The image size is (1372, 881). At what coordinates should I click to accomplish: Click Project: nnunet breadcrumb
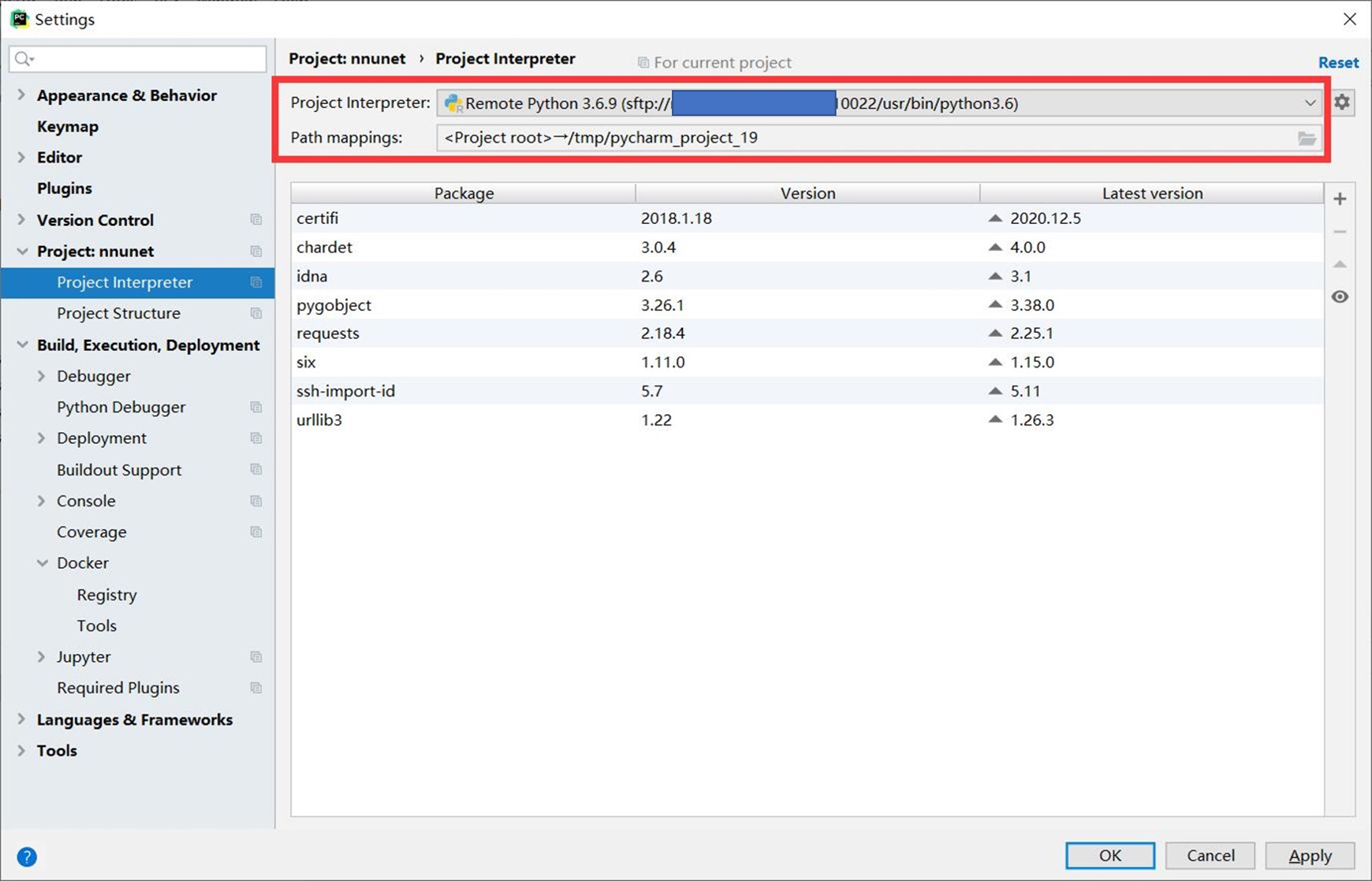(347, 58)
